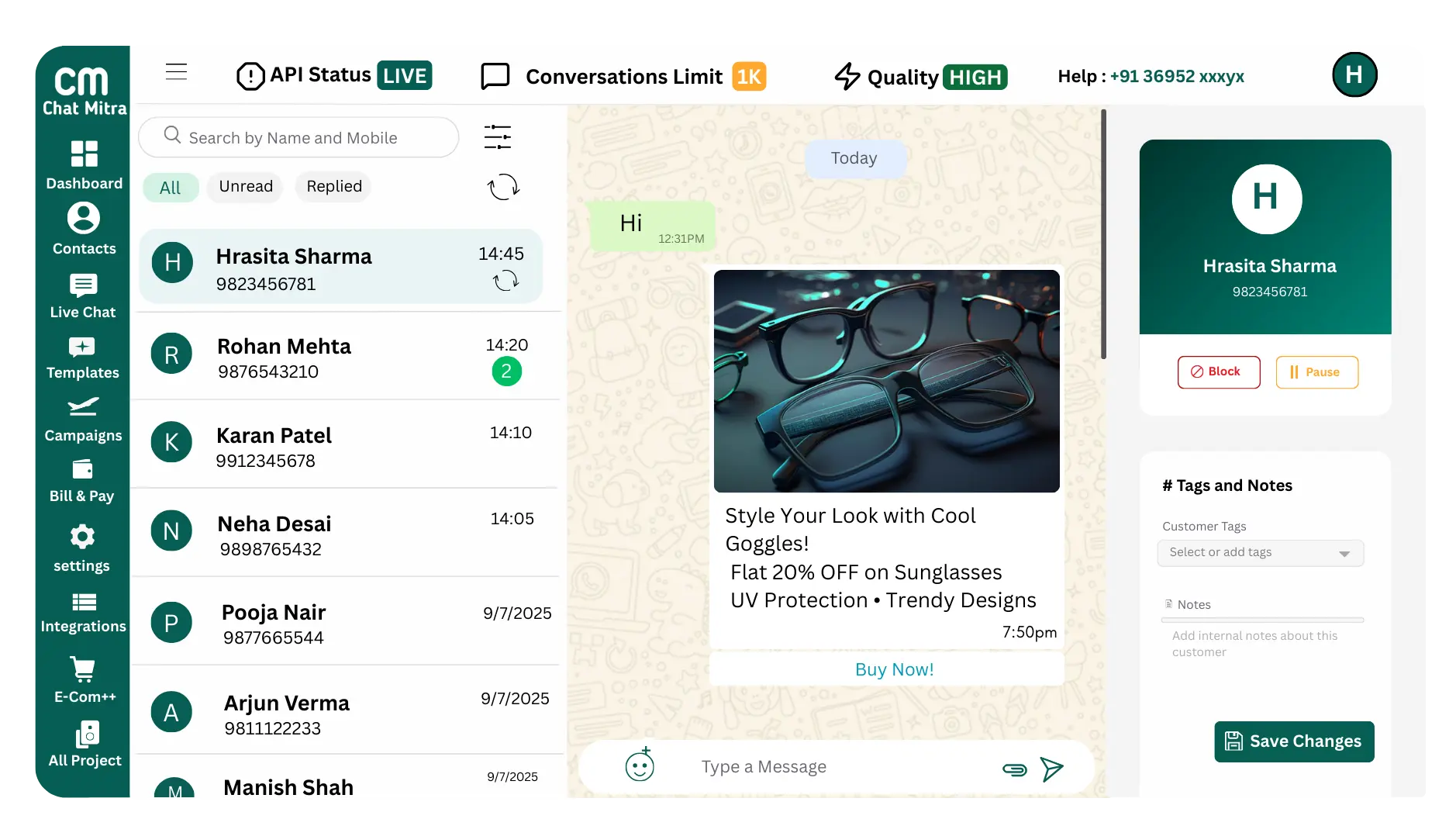Viewport: 1456px width, 819px height.
Task: Open Bill & Pay section
Action: tap(82, 481)
